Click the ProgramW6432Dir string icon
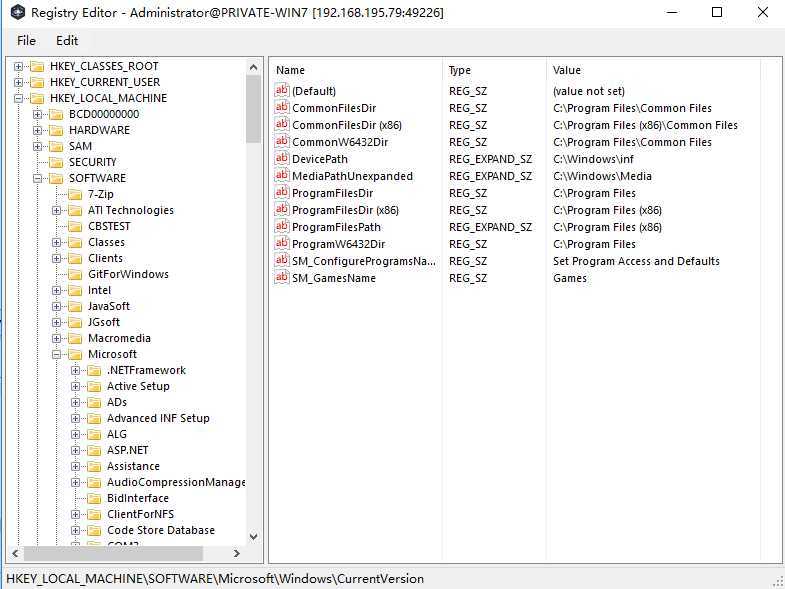The image size is (785, 589). pos(282,243)
